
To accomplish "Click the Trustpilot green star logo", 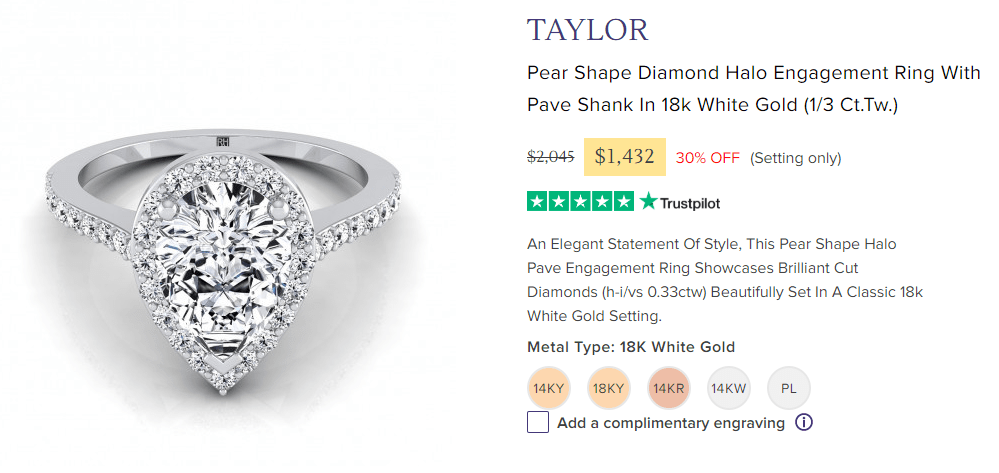I will 649,202.
